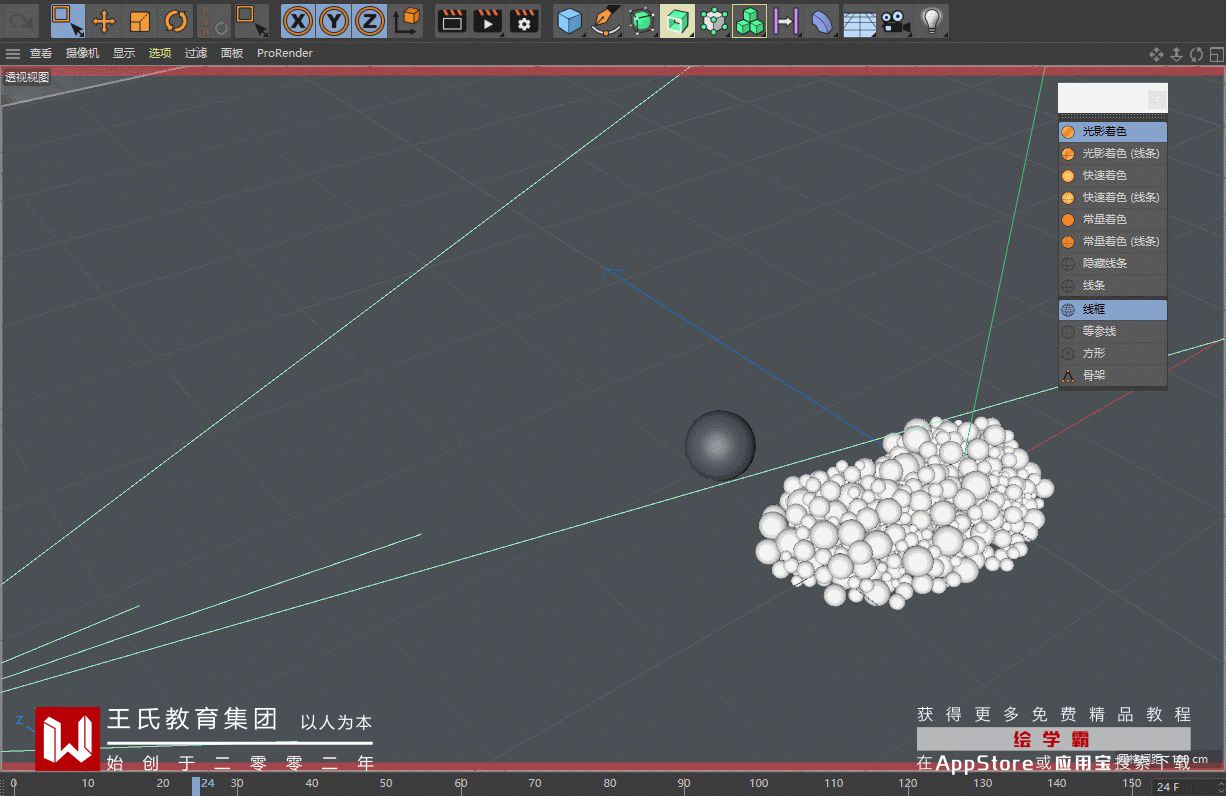Open the 查看 viewport menu
1226x796 pixels.
tap(41, 54)
